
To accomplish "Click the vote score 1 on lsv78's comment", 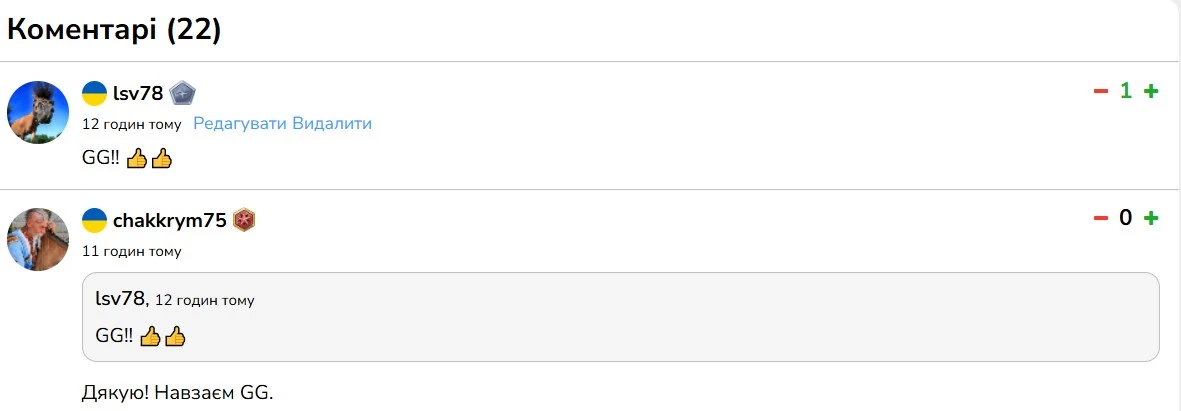I will (x=1126, y=92).
